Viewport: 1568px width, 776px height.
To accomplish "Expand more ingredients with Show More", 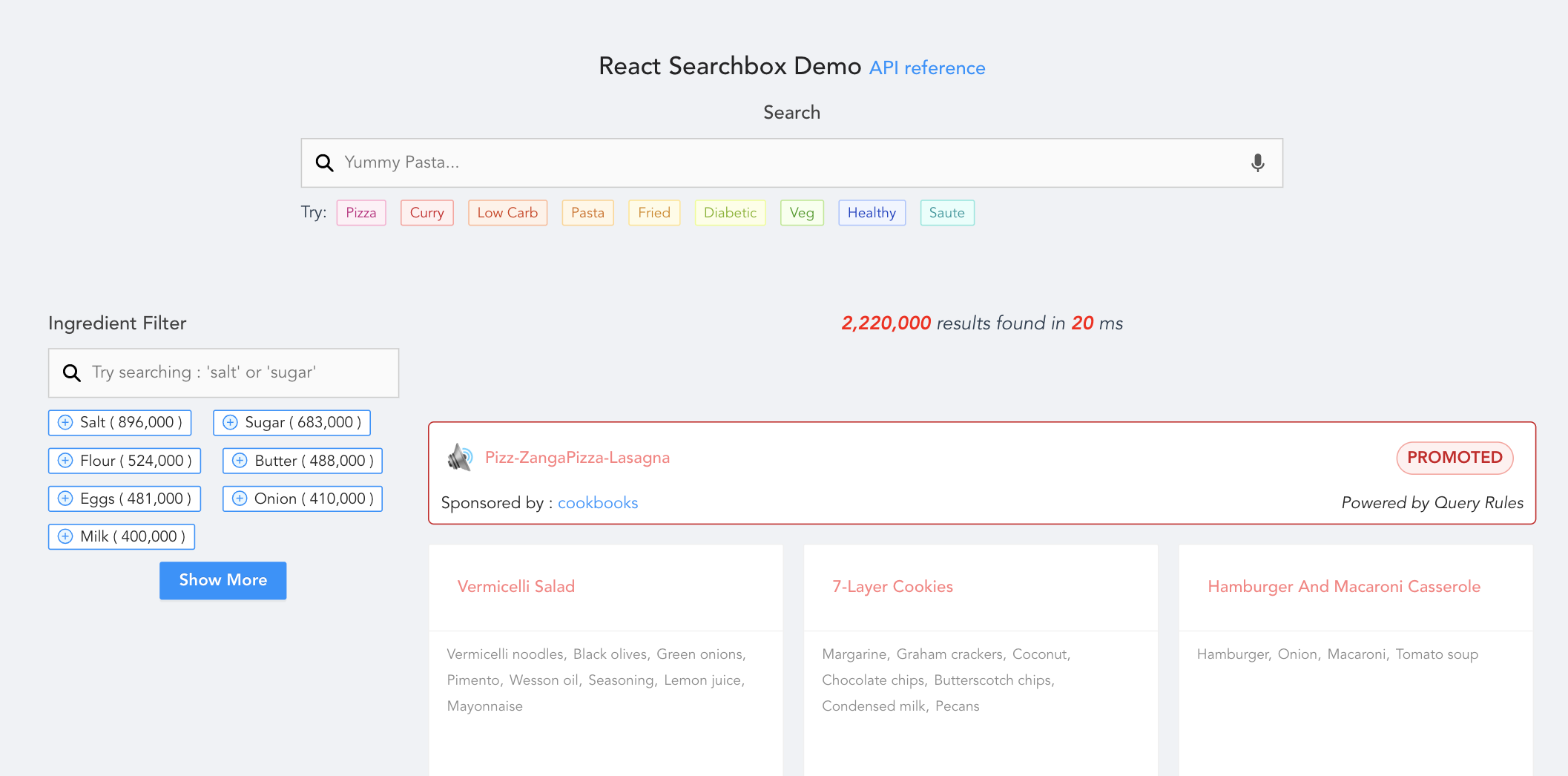I will 223,580.
